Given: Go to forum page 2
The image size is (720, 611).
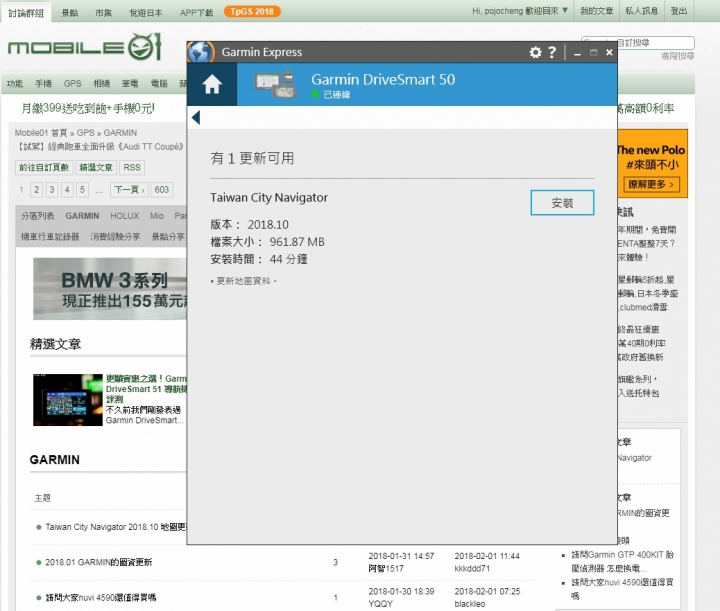Looking at the screenshot, I should pos(37,190).
